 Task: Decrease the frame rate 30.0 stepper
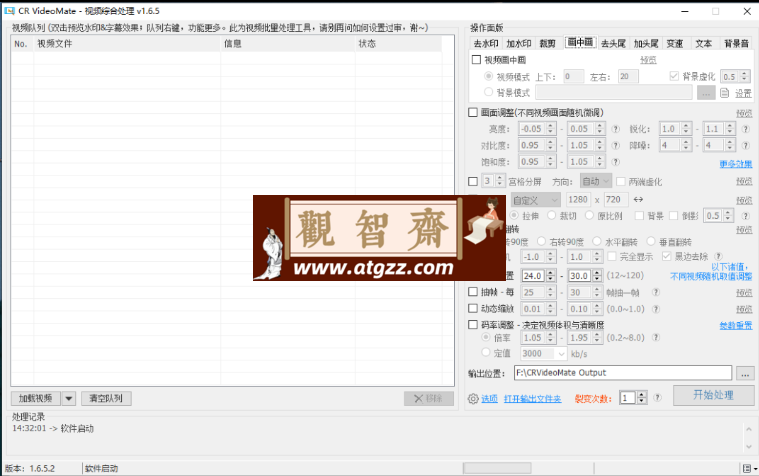click(597, 279)
